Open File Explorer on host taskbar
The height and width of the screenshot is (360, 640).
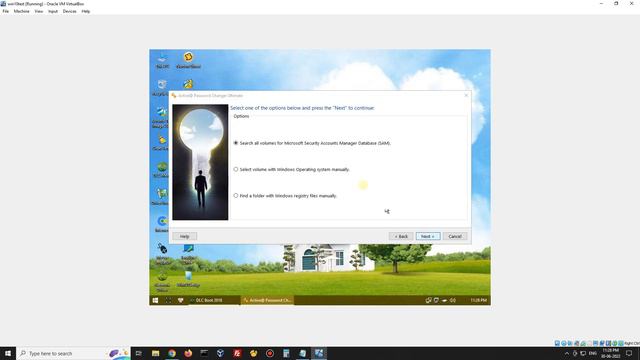pos(156,353)
